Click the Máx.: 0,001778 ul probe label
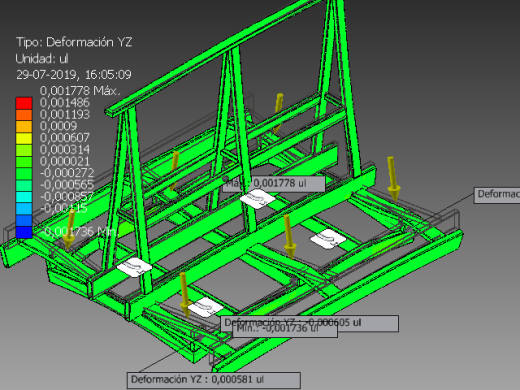Screen dimensions: 520x390 (274, 183)
